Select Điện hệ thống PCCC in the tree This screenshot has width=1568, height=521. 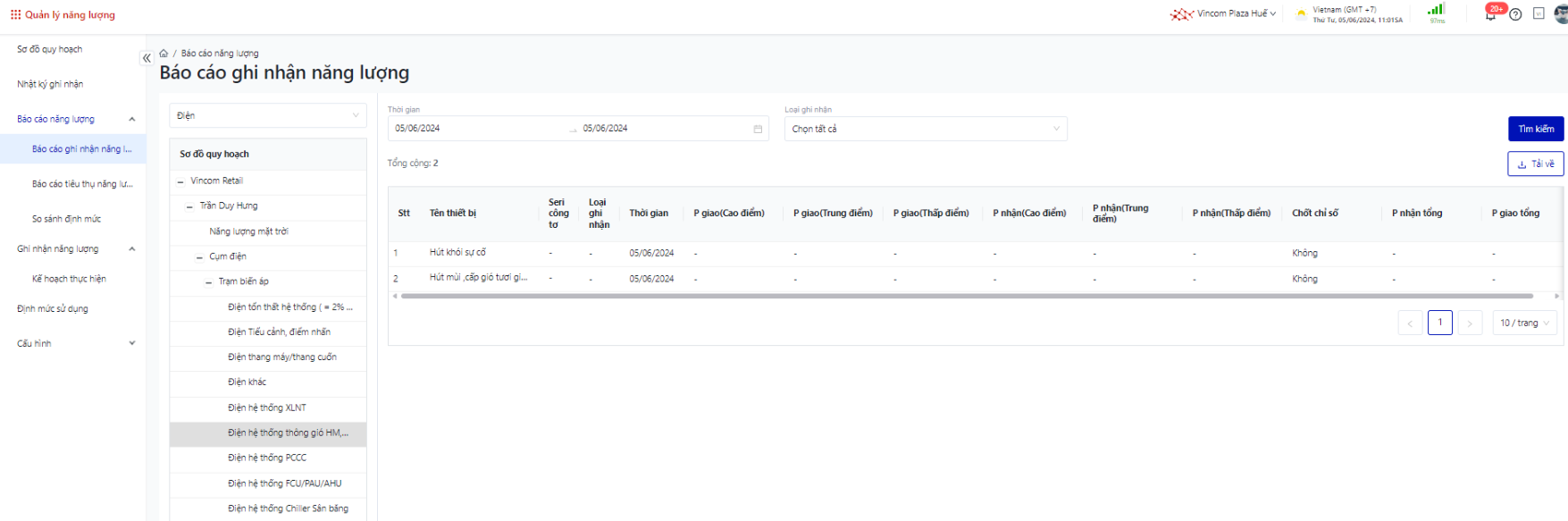tap(267, 458)
